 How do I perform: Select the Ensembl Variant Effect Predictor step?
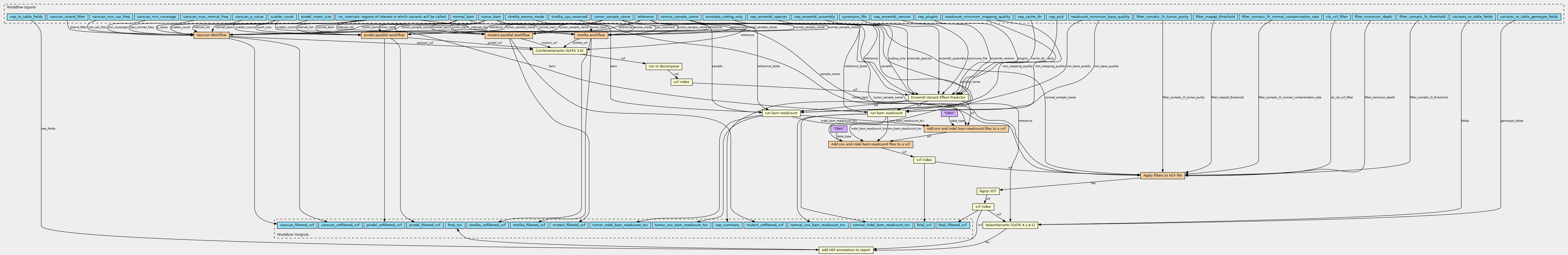click(938, 97)
